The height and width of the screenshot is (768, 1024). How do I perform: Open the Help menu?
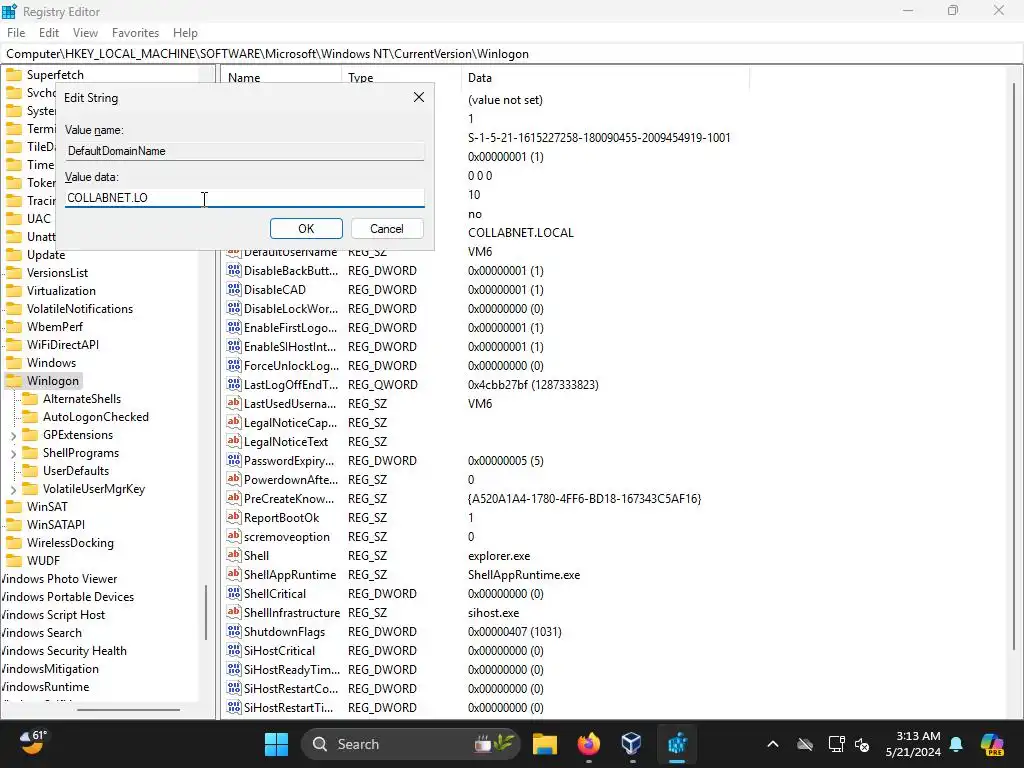pos(185,33)
